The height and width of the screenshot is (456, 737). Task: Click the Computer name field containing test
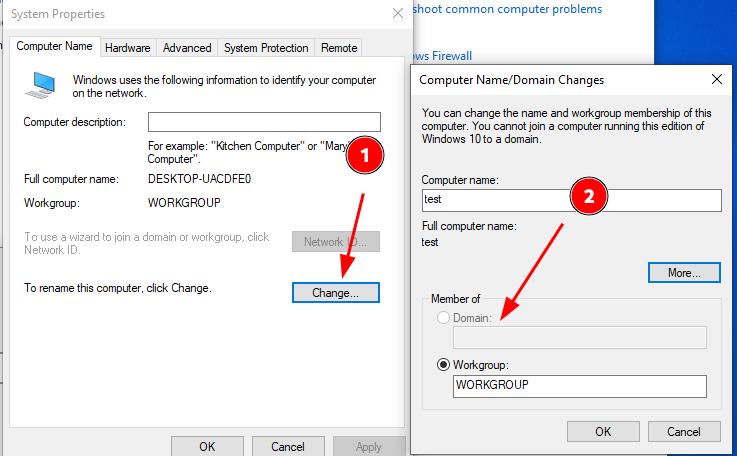[572, 201]
